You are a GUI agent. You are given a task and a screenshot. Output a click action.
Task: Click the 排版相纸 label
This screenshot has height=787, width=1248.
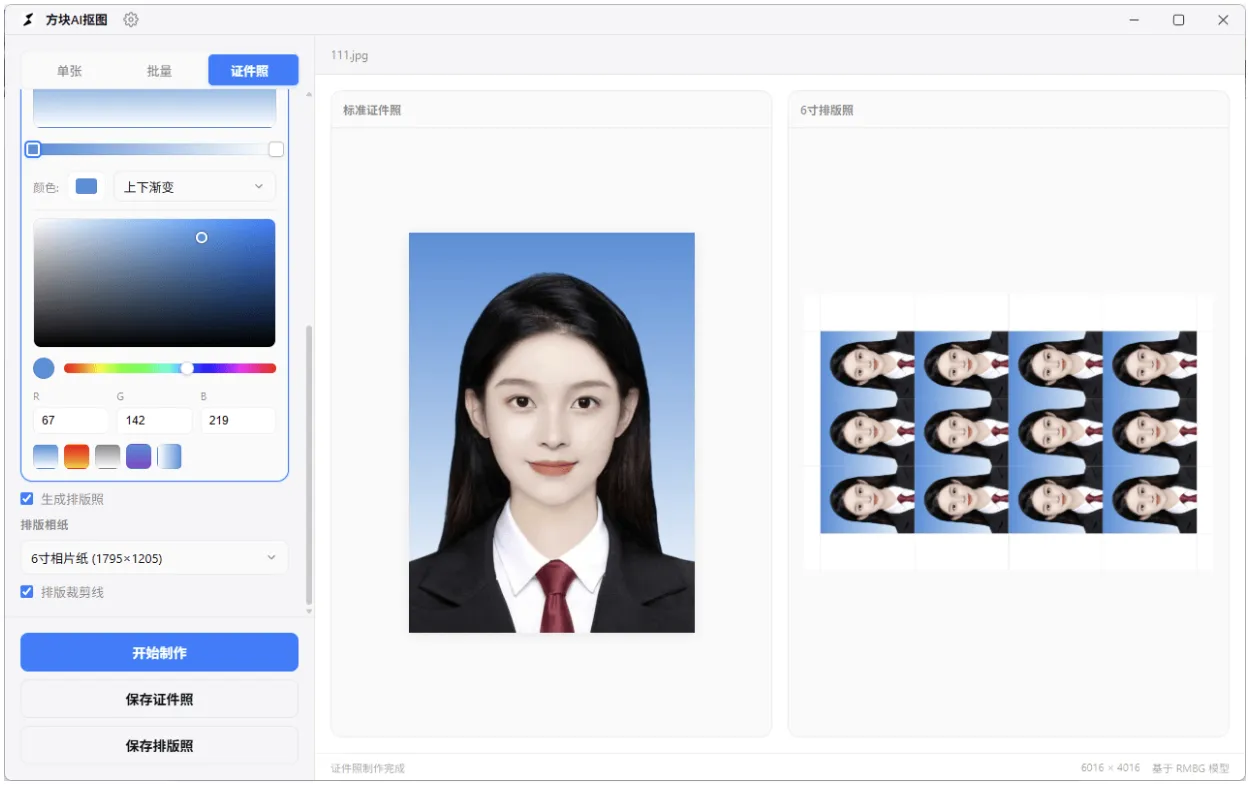point(45,525)
